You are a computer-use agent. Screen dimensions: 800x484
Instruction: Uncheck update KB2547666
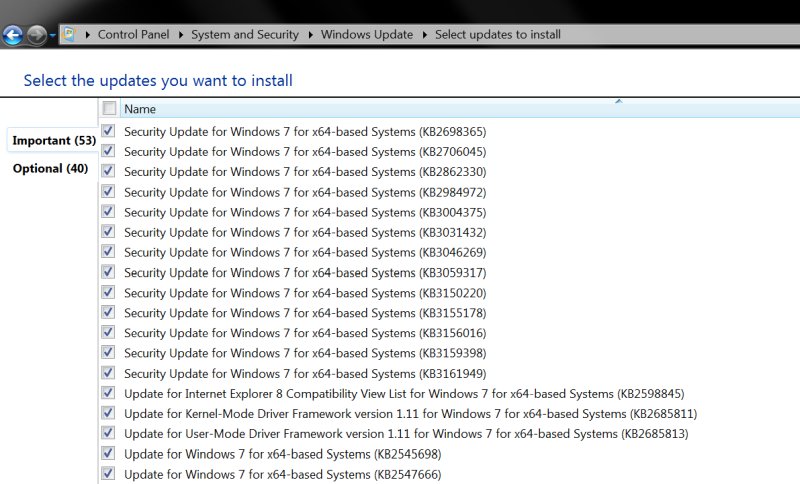tap(108, 473)
